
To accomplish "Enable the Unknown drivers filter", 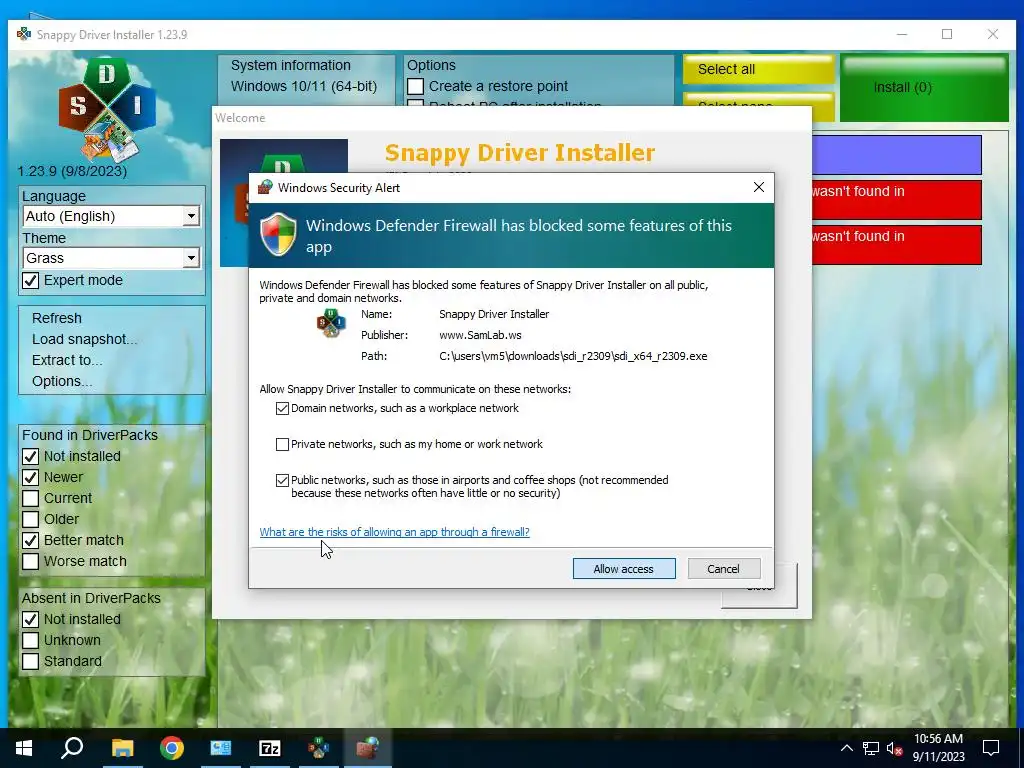I will [x=30, y=640].
